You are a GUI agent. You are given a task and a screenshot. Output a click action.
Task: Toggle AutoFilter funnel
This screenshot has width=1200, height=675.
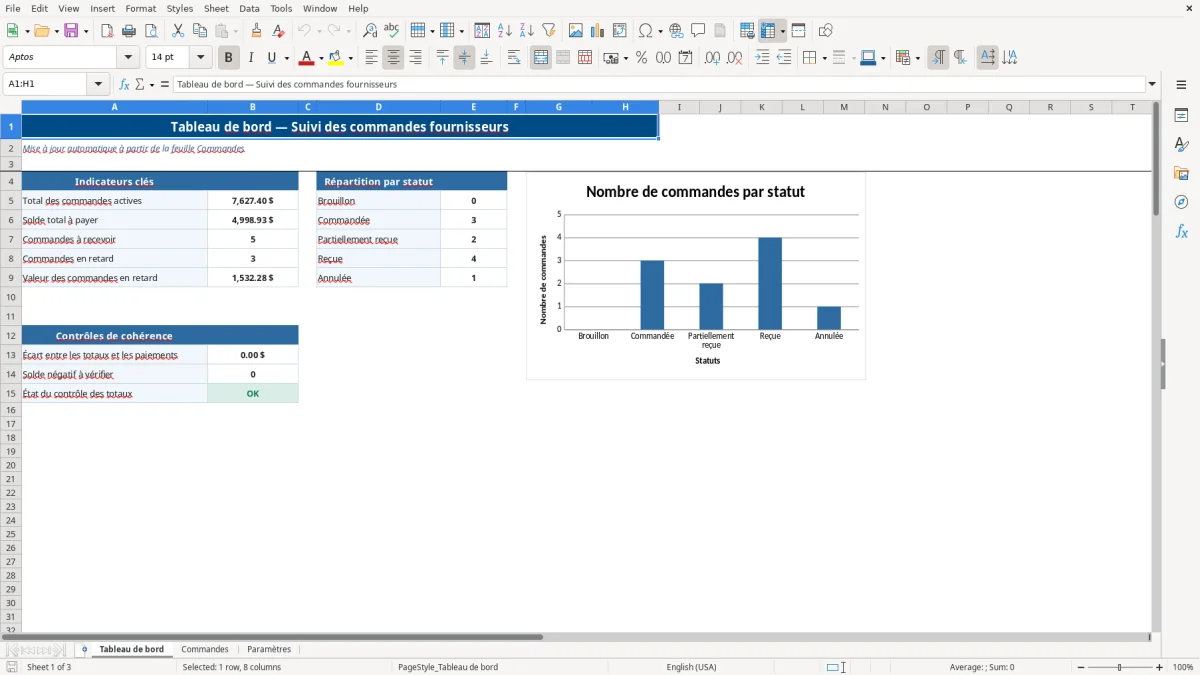tap(549, 31)
